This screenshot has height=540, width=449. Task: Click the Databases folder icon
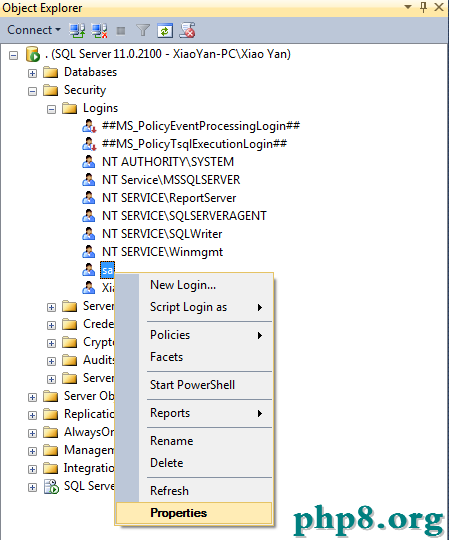(x=51, y=72)
